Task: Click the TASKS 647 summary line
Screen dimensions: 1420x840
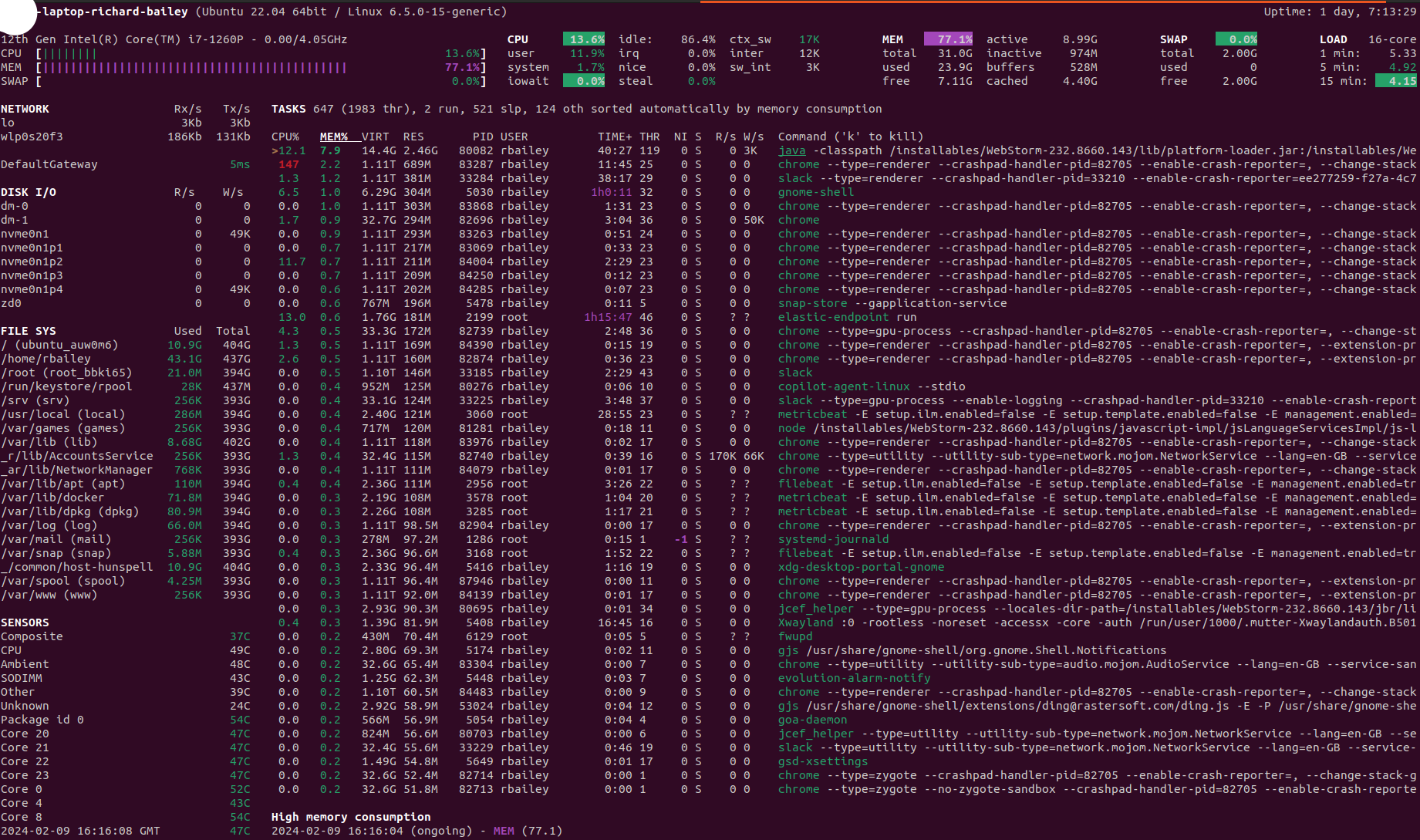Action: coord(576,109)
